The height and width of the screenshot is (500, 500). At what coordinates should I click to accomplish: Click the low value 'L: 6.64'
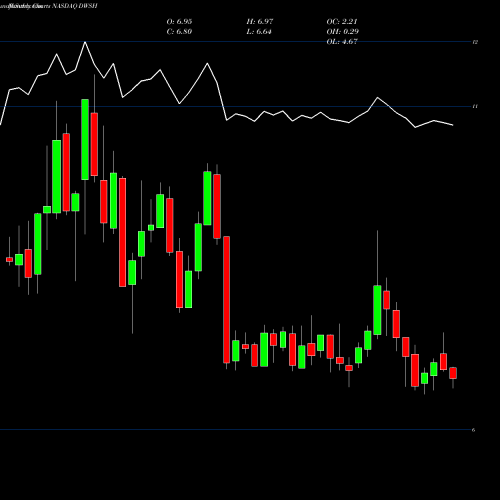click(x=259, y=32)
